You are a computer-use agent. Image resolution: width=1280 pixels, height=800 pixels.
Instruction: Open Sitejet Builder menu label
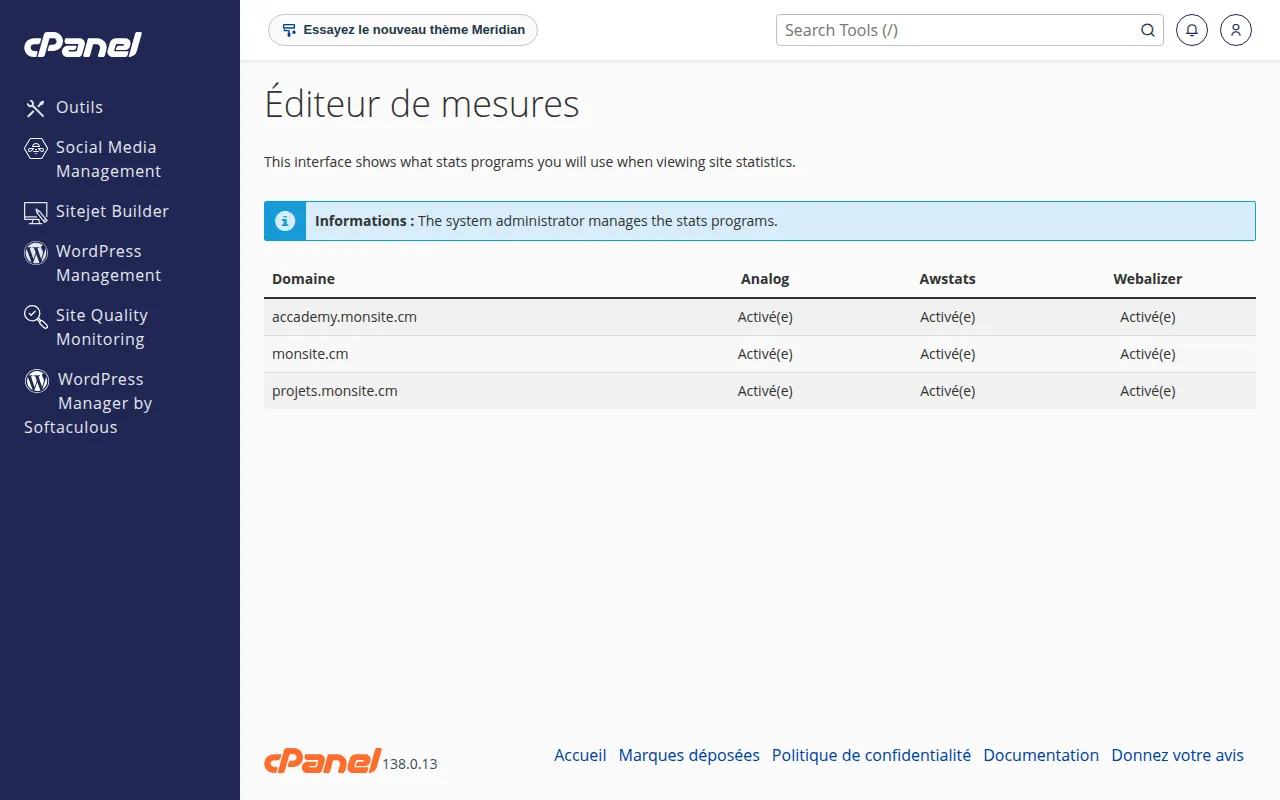coord(112,211)
